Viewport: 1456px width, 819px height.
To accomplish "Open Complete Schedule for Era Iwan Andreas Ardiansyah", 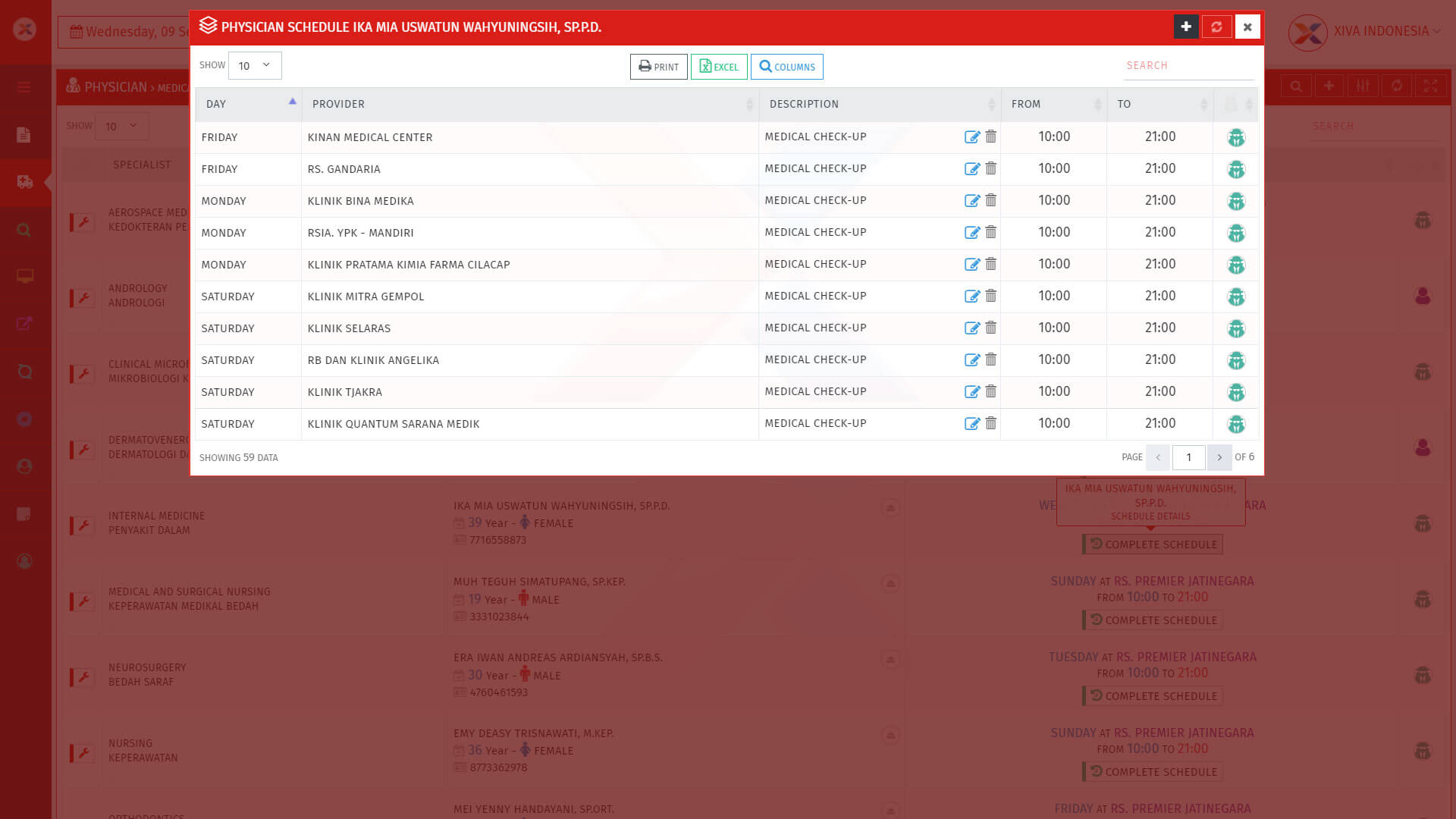I will click(1153, 696).
